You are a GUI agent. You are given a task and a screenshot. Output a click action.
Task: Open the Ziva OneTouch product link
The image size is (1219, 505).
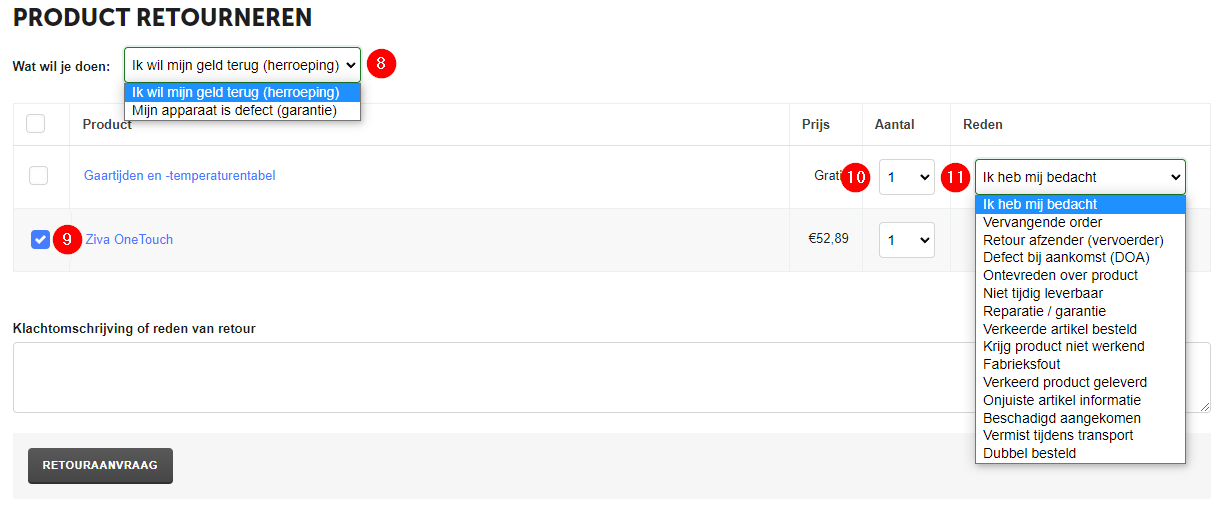[x=129, y=240]
